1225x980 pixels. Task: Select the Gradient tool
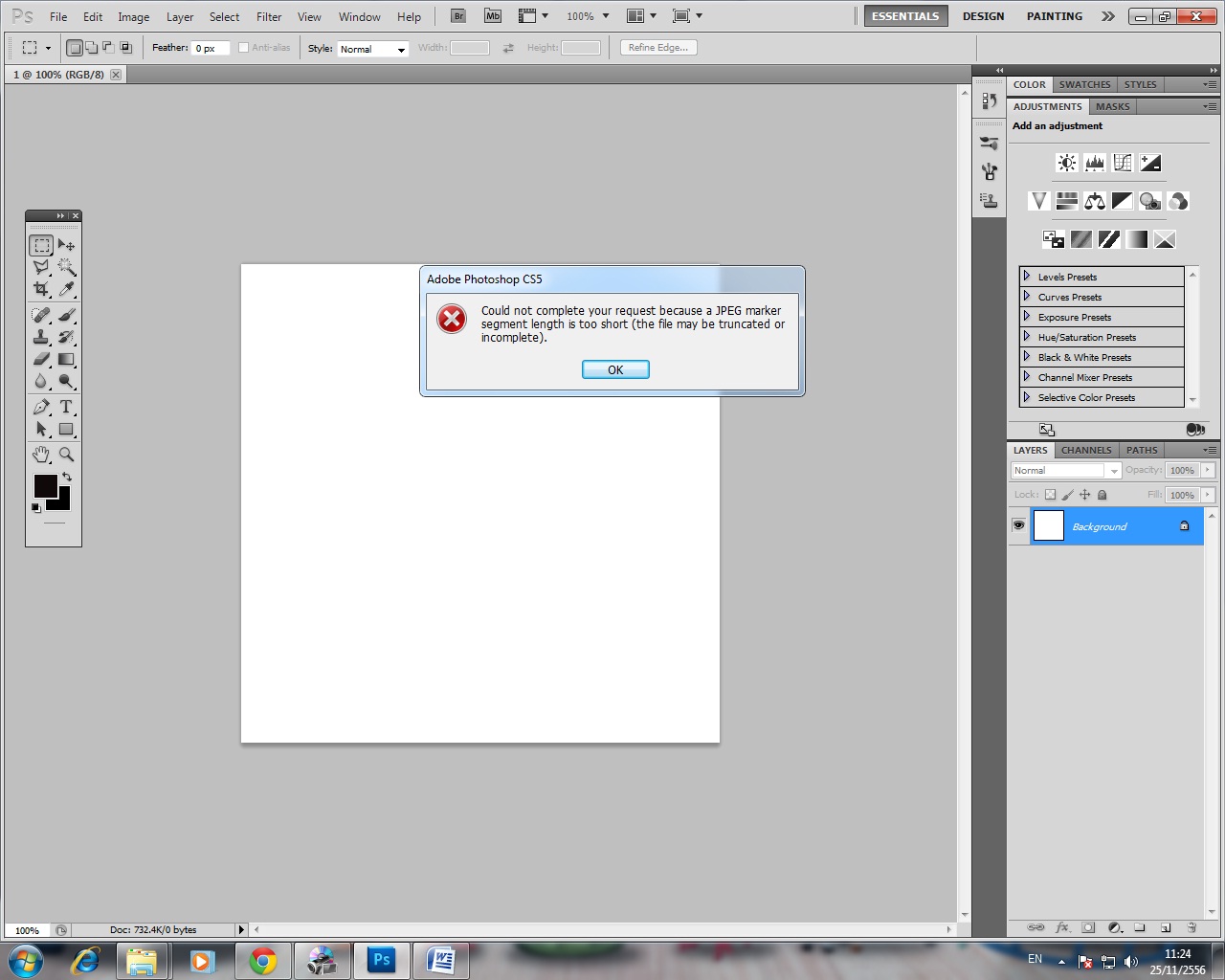point(66,359)
